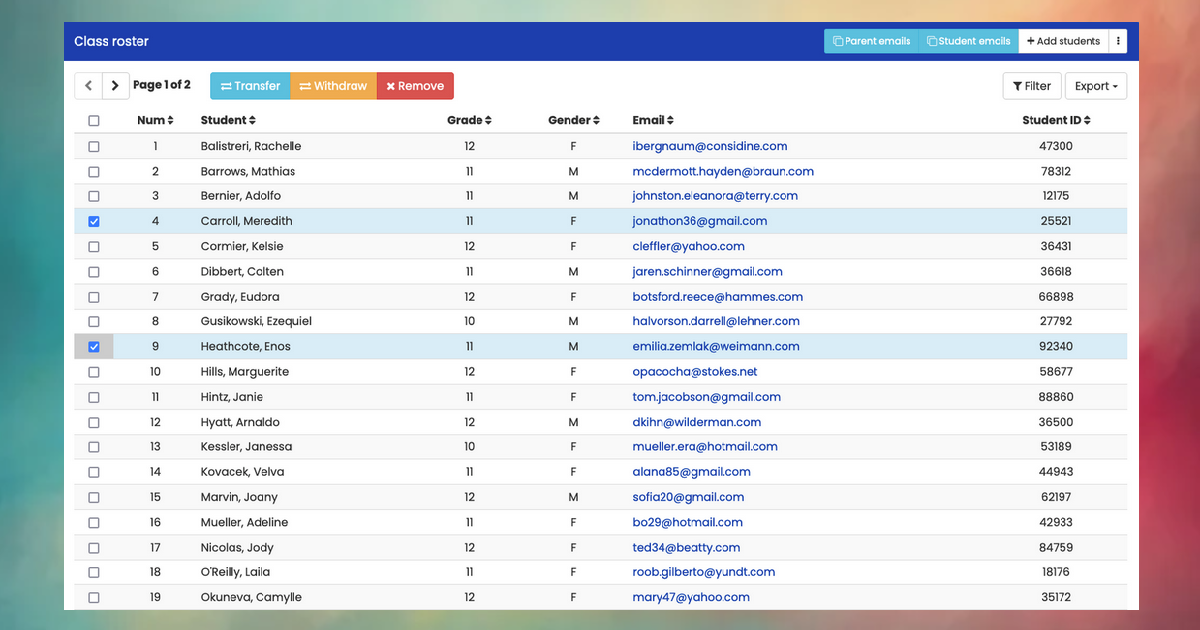The image size is (1200, 630).
Task: Open the Export dropdown
Action: (1096, 86)
